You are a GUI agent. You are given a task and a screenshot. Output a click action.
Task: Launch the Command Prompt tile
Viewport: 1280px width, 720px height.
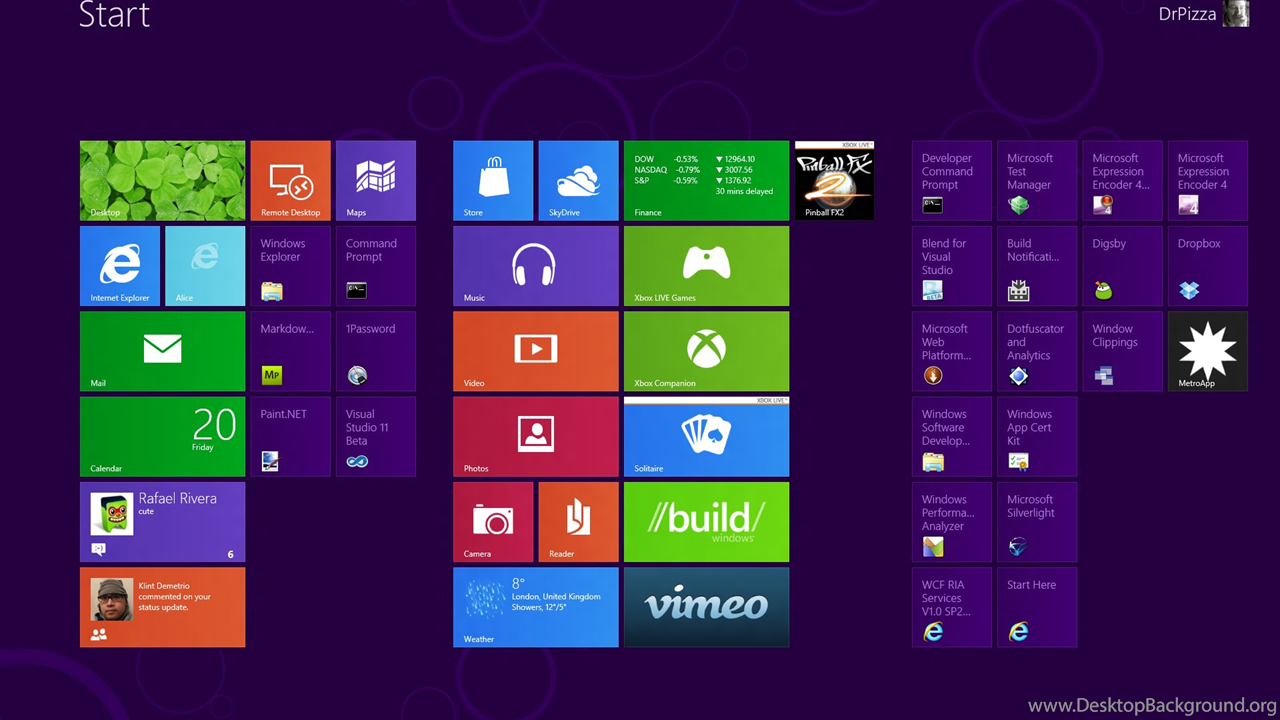(376, 266)
